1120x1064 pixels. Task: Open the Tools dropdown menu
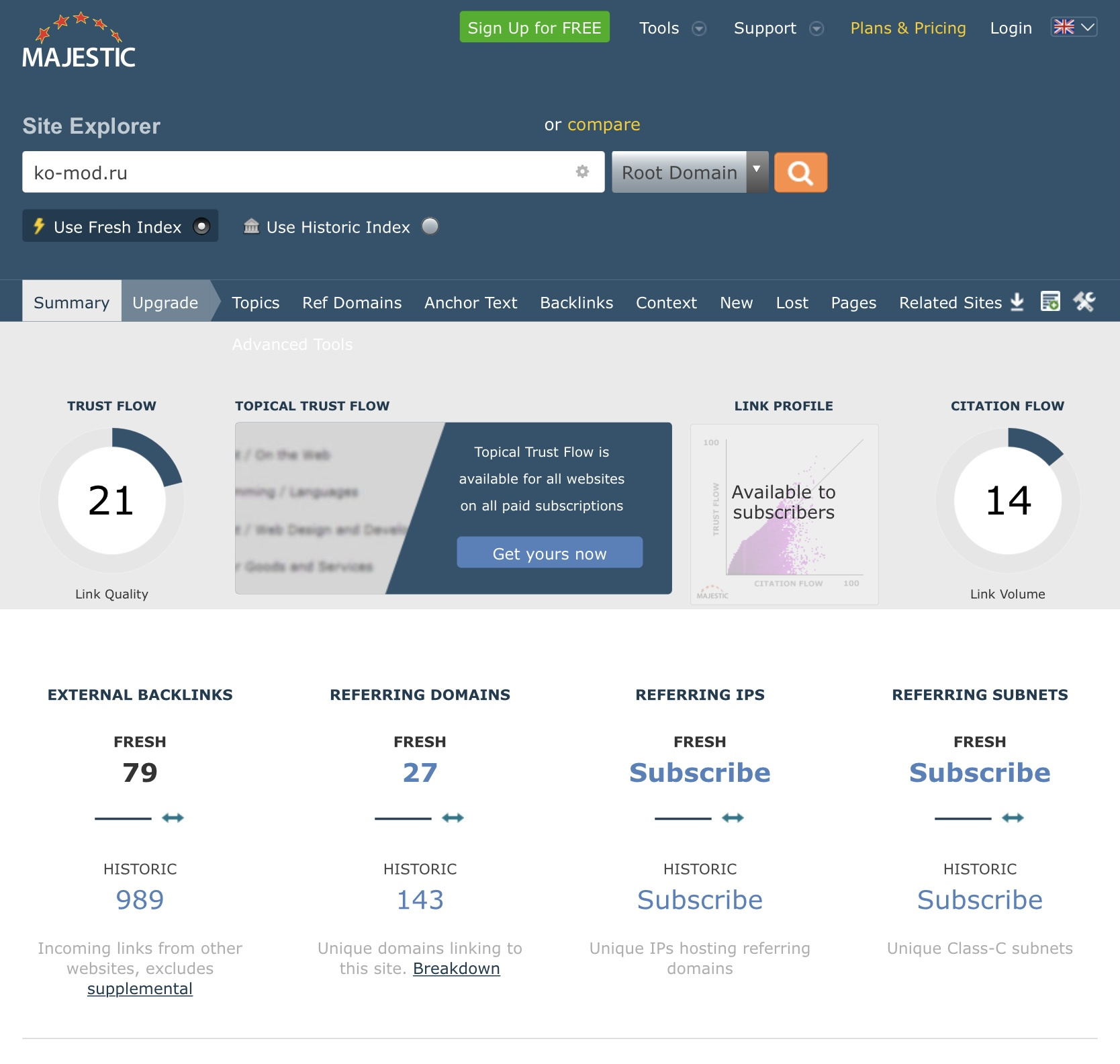point(672,28)
